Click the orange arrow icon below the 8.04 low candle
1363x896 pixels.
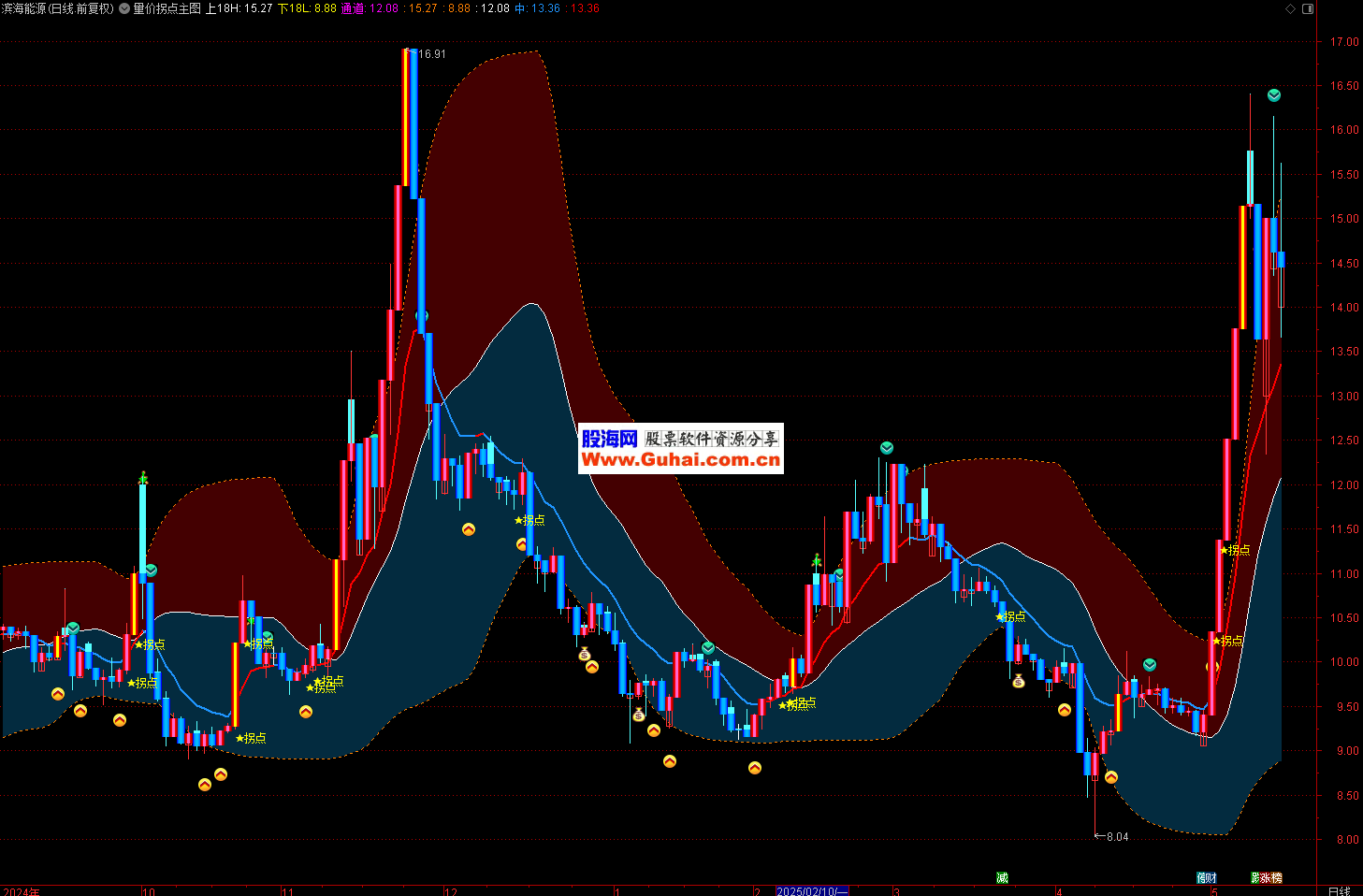coord(1111,777)
